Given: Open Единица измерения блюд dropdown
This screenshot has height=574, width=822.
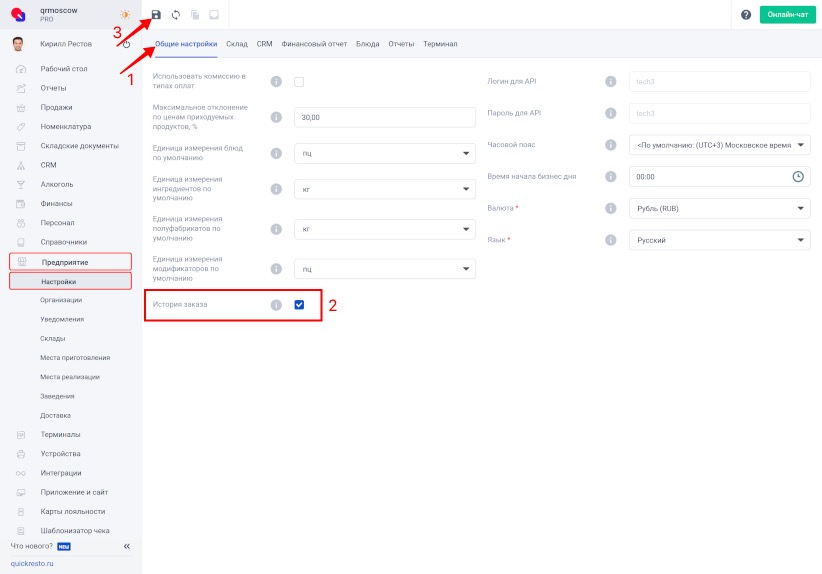Looking at the screenshot, I should click(x=385, y=153).
